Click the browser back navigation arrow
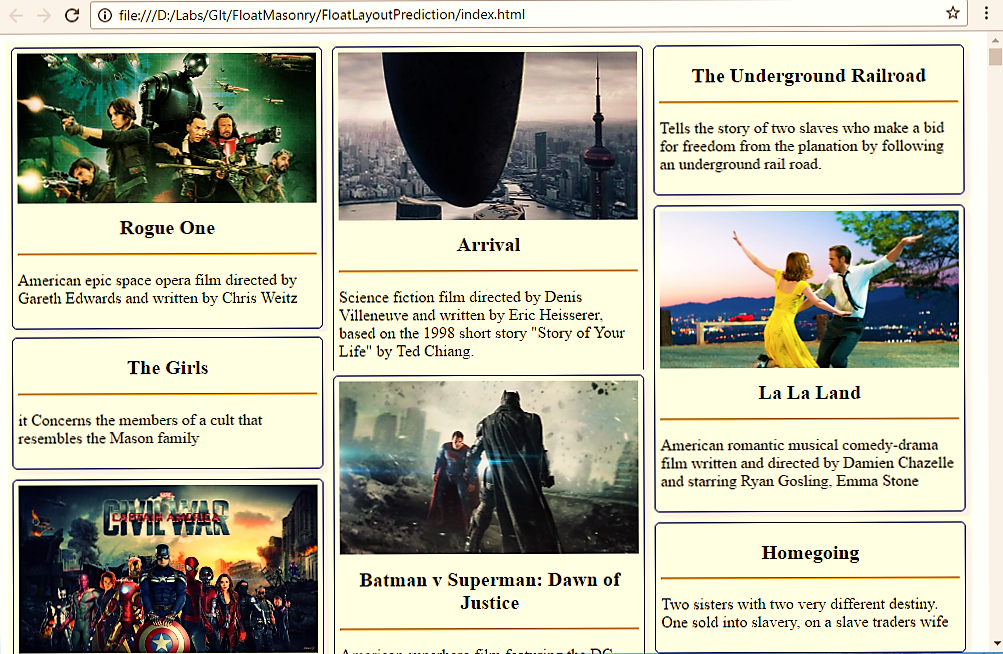The image size is (1003, 654). (14, 15)
